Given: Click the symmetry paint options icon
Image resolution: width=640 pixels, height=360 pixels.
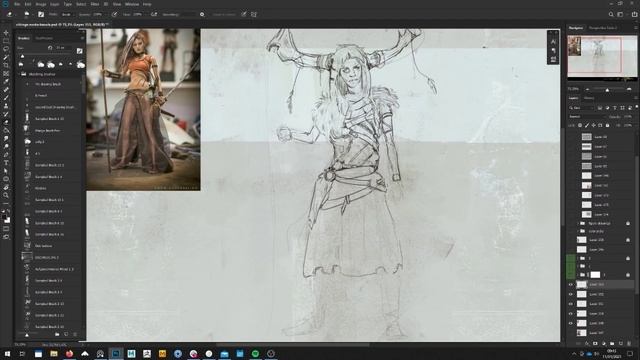Looking at the screenshot, I should [x=254, y=14].
